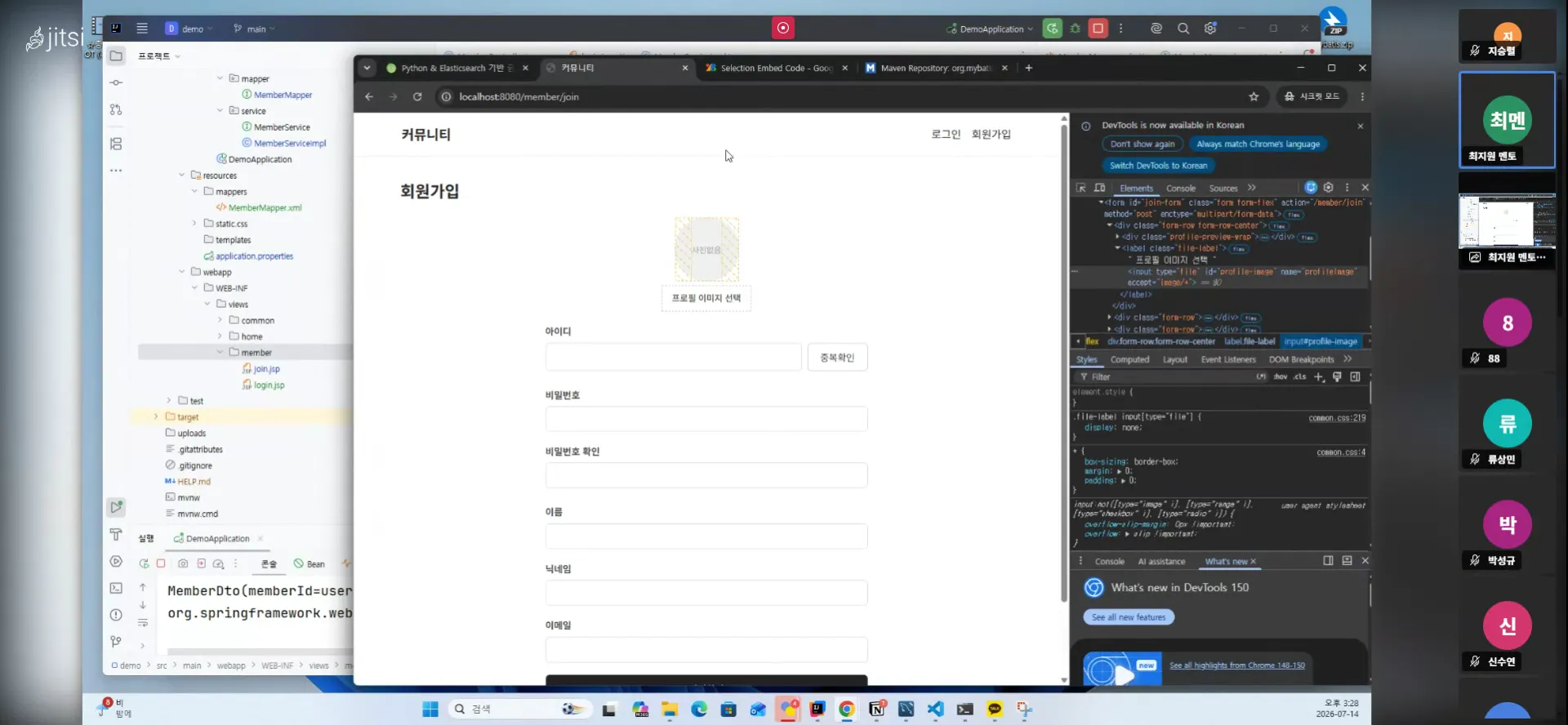Open IntelliJ AI assistant swirl icon

click(x=1156, y=29)
